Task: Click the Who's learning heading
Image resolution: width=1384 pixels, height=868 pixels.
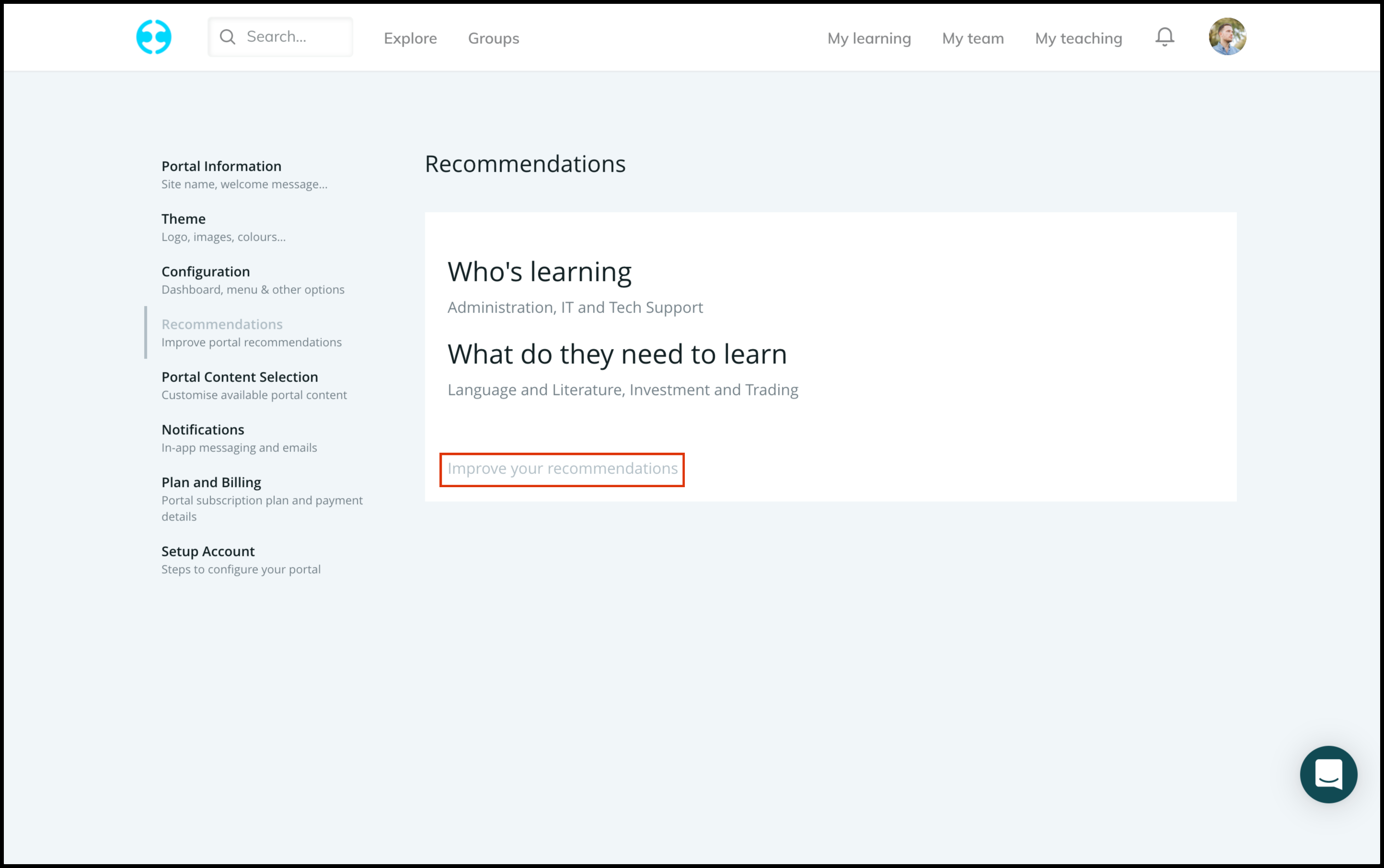Action: (539, 272)
